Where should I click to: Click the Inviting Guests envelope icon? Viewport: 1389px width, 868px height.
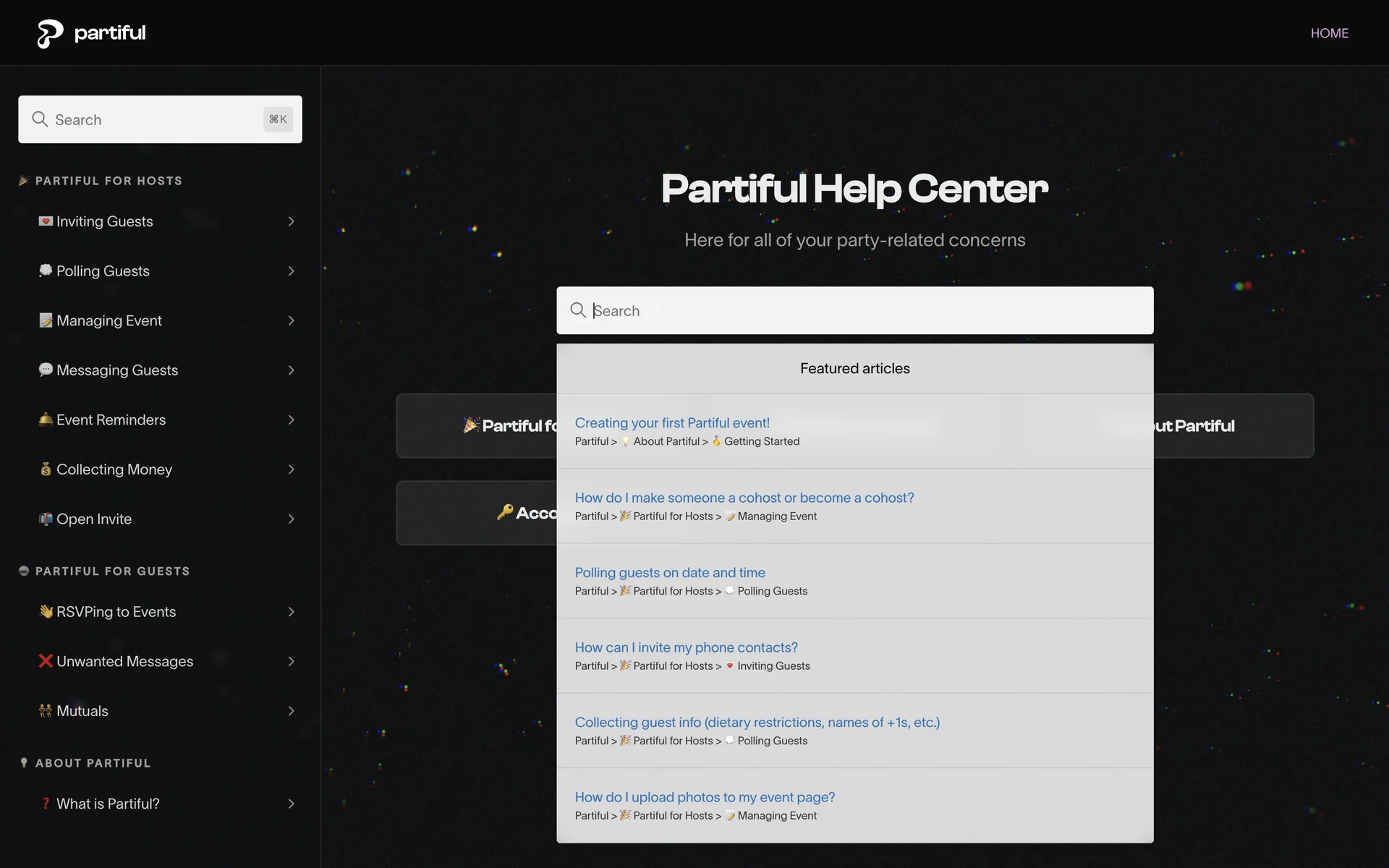(46, 221)
